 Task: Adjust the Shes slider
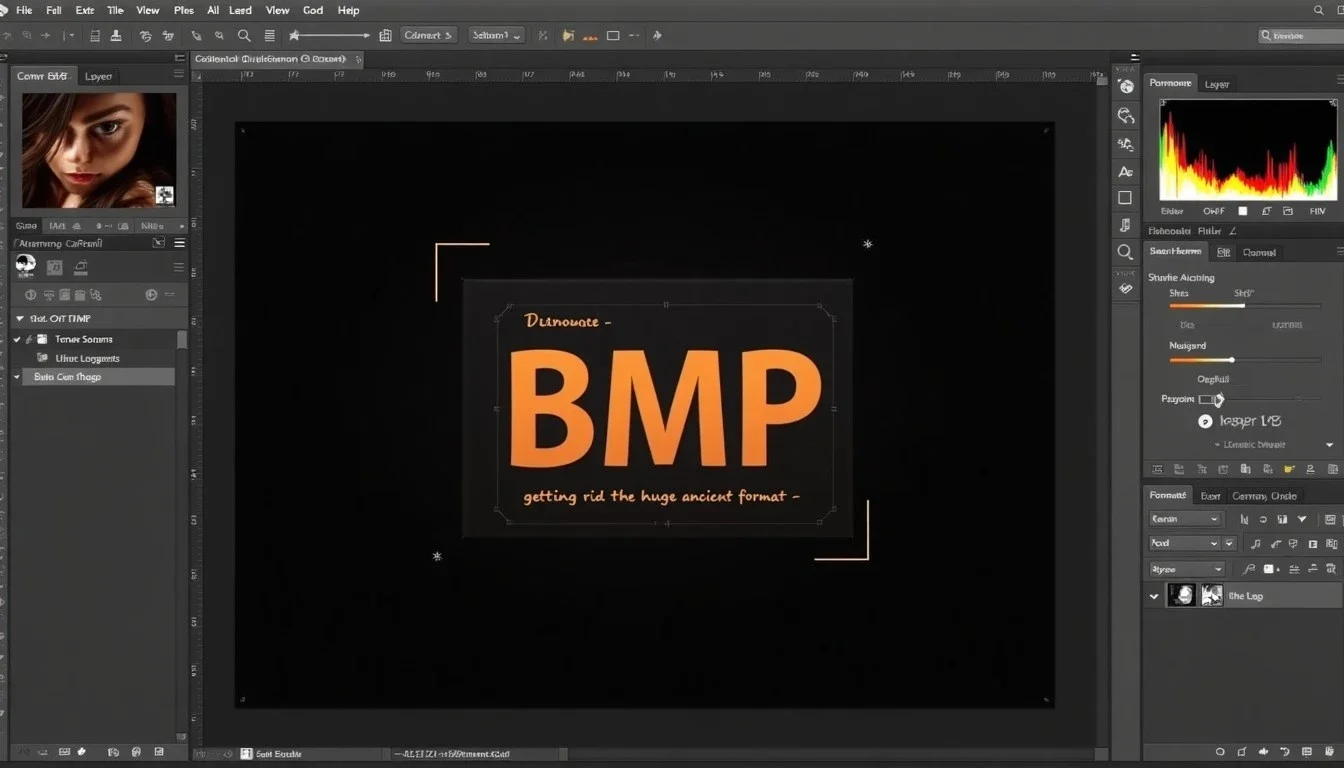click(x=1245, y=306)
